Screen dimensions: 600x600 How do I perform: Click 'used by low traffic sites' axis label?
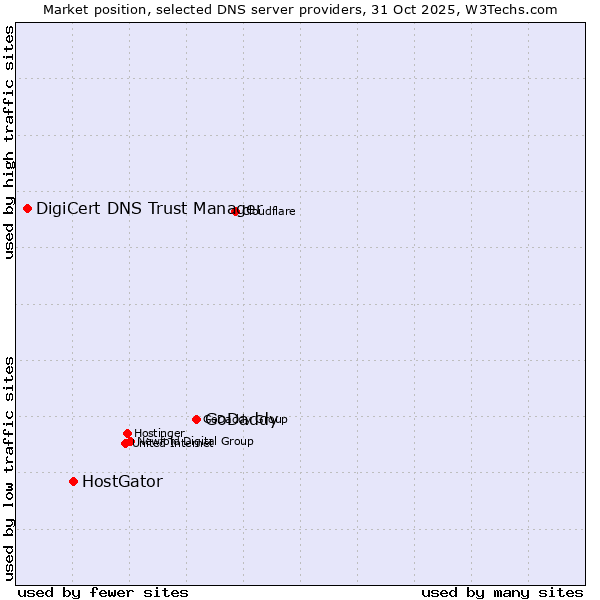[x=9, y=467]
